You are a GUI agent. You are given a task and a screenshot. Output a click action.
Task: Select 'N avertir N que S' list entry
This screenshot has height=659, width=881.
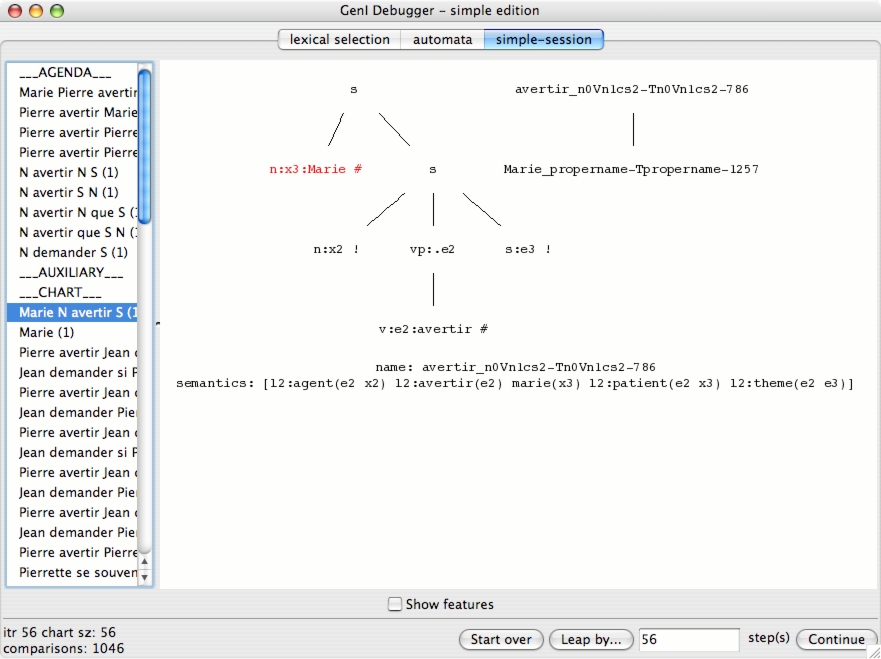coord(76,212)
